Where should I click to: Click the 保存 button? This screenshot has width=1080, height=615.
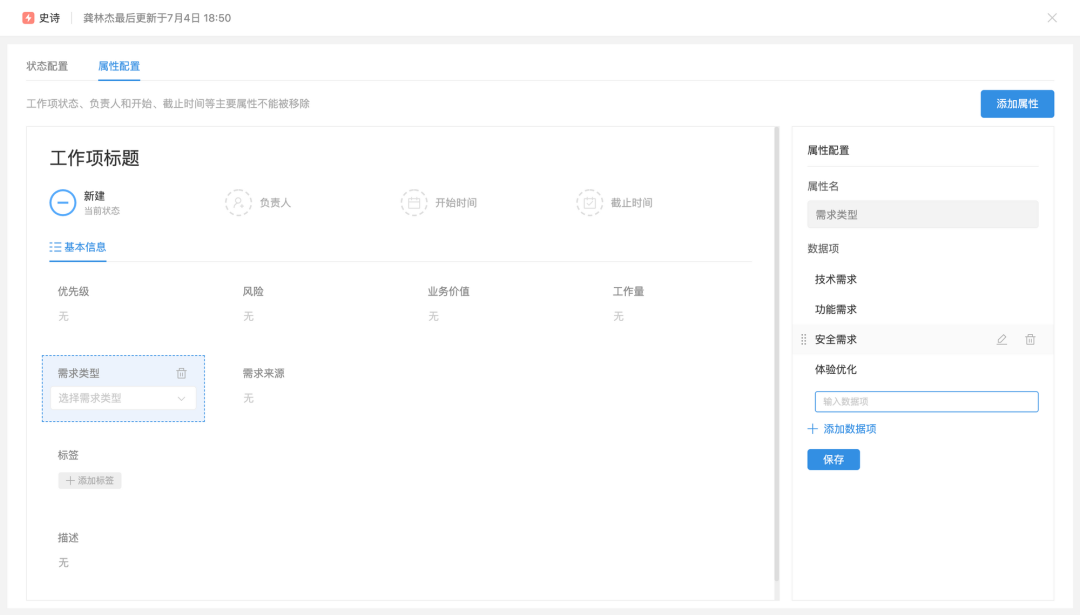pos(833,459)
